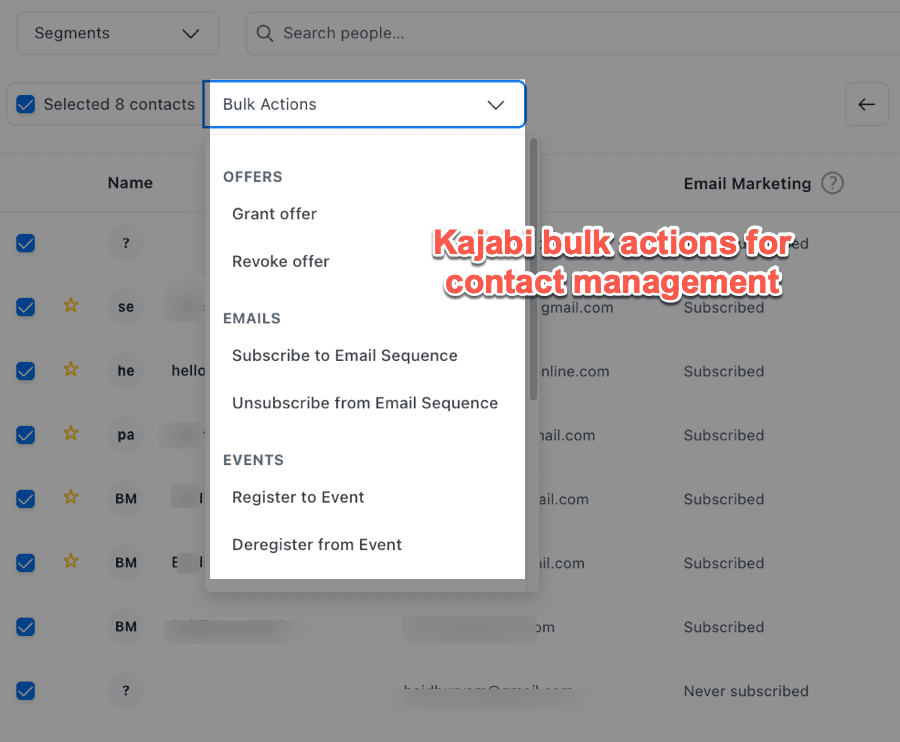Choose 'Revoke offer' from Bulk Actions

pos(281,262)
